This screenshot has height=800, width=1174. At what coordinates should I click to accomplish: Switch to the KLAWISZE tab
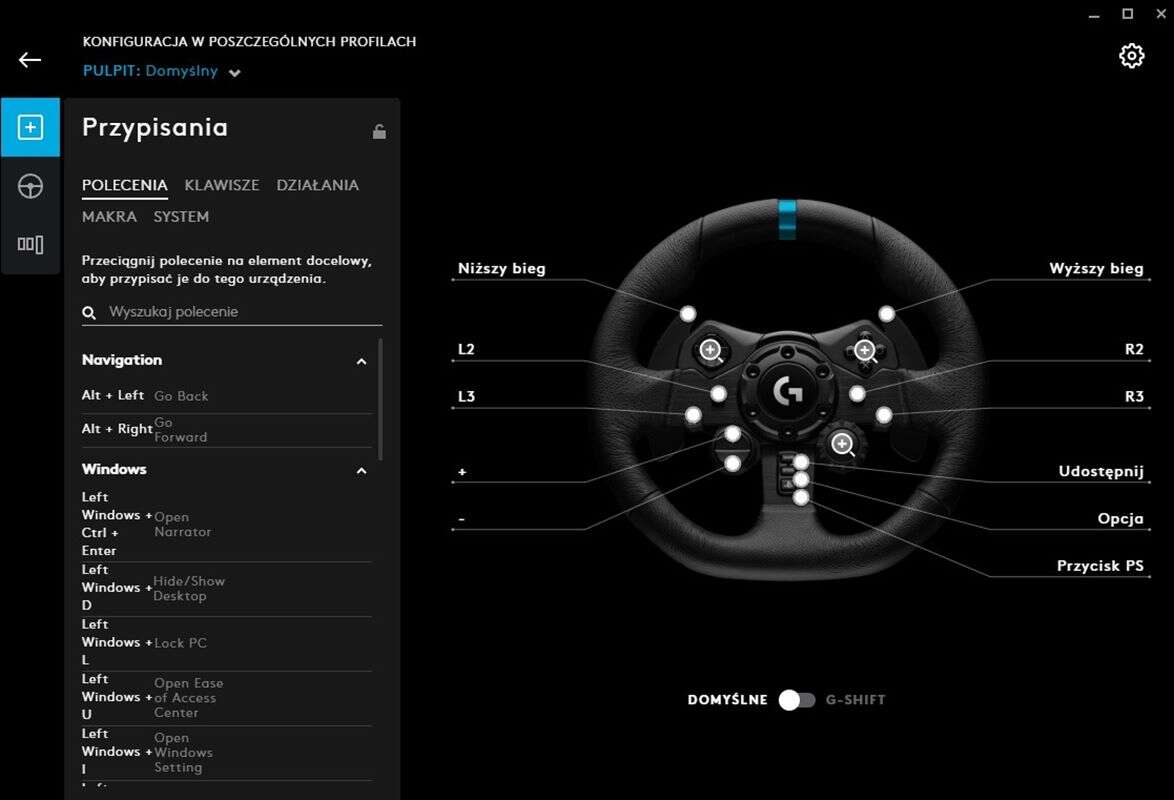(x=221, y=185)
